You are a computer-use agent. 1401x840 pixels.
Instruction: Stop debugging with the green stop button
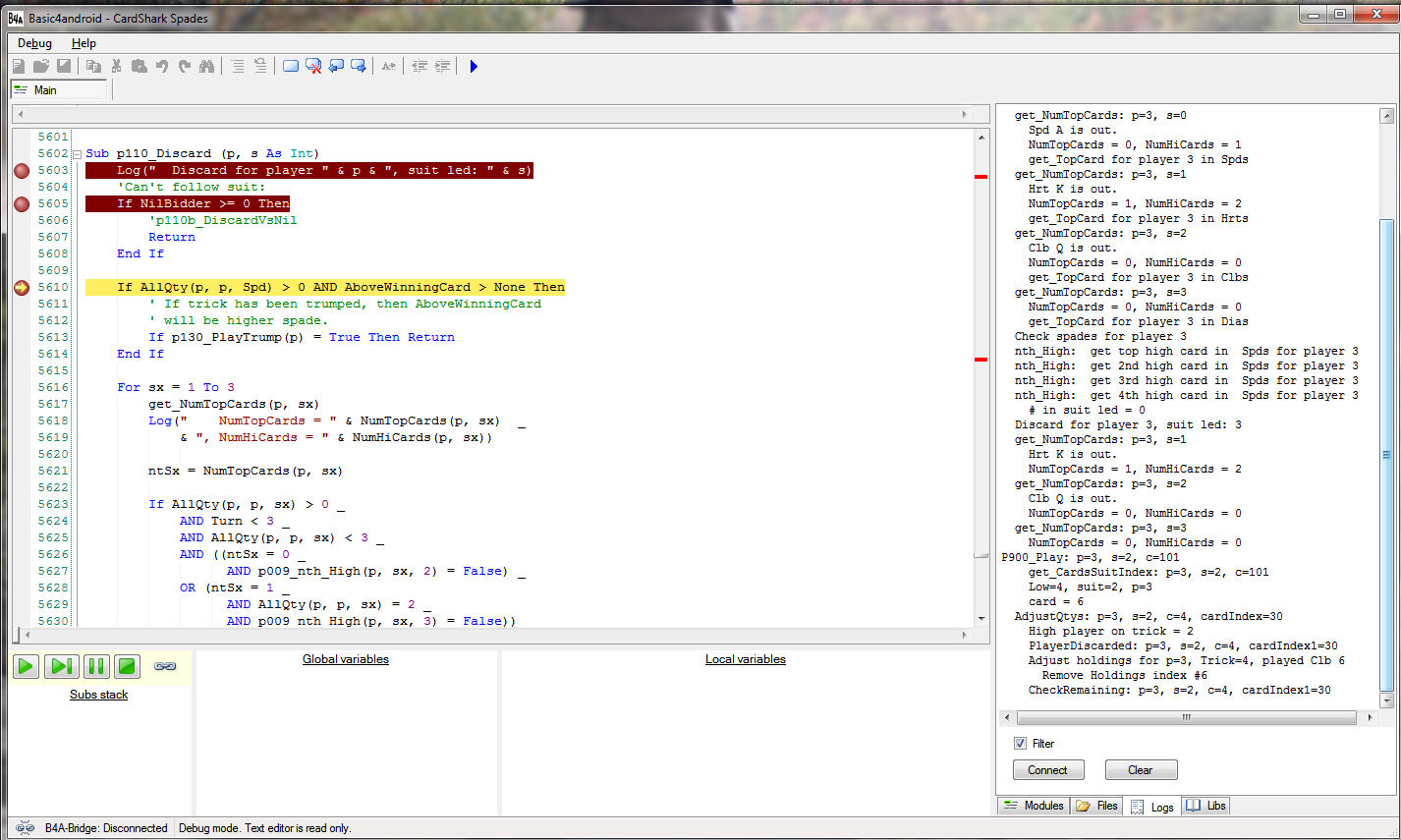127,666
